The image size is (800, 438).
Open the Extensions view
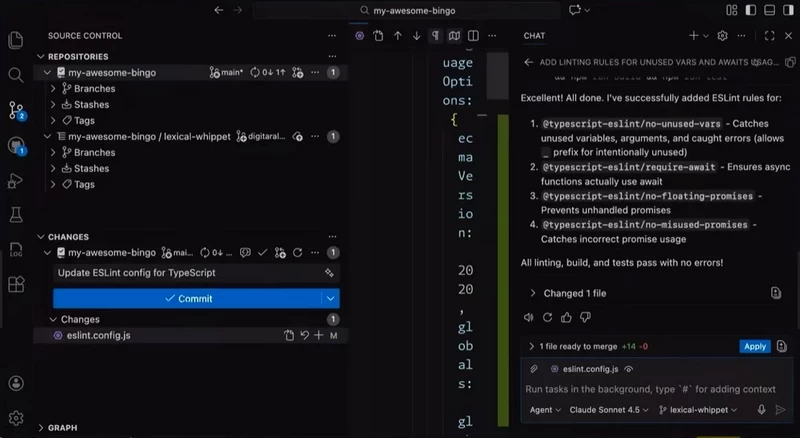(16, 284)
